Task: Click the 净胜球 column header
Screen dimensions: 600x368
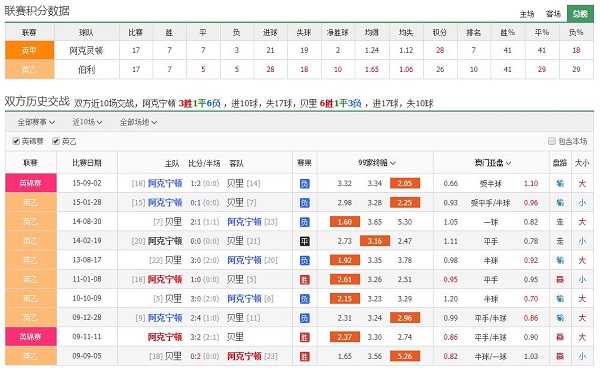Action: 338,33
